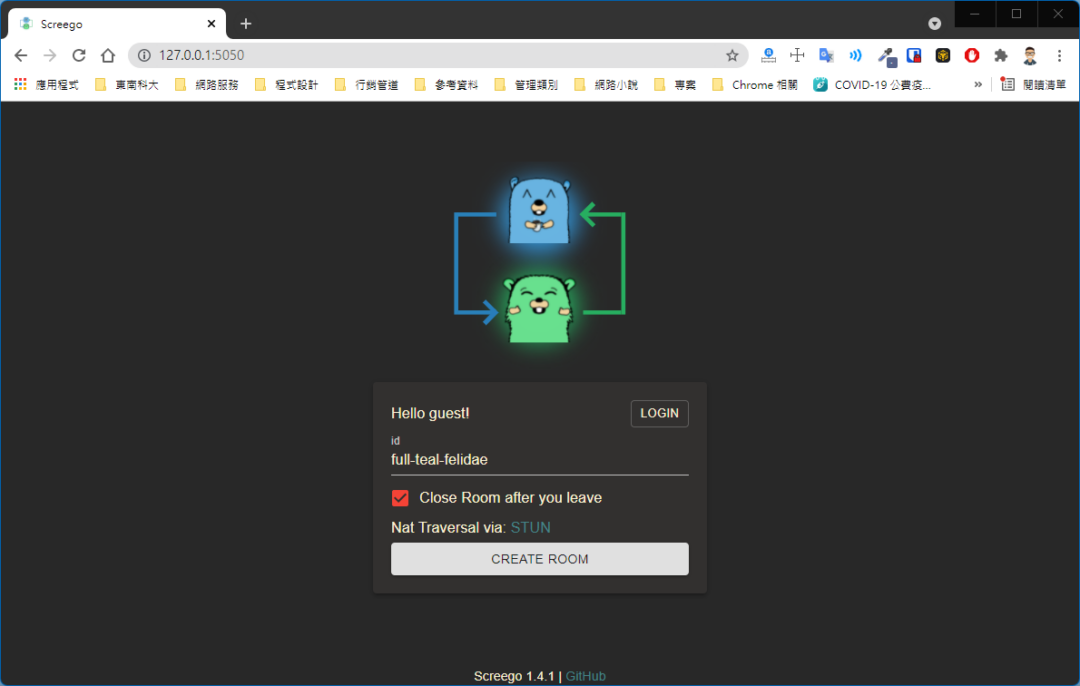The height and width of the screenshot is (686, 1080).
Task: Edit the room id field full-teal-felidae
Action: click(539, 459)
